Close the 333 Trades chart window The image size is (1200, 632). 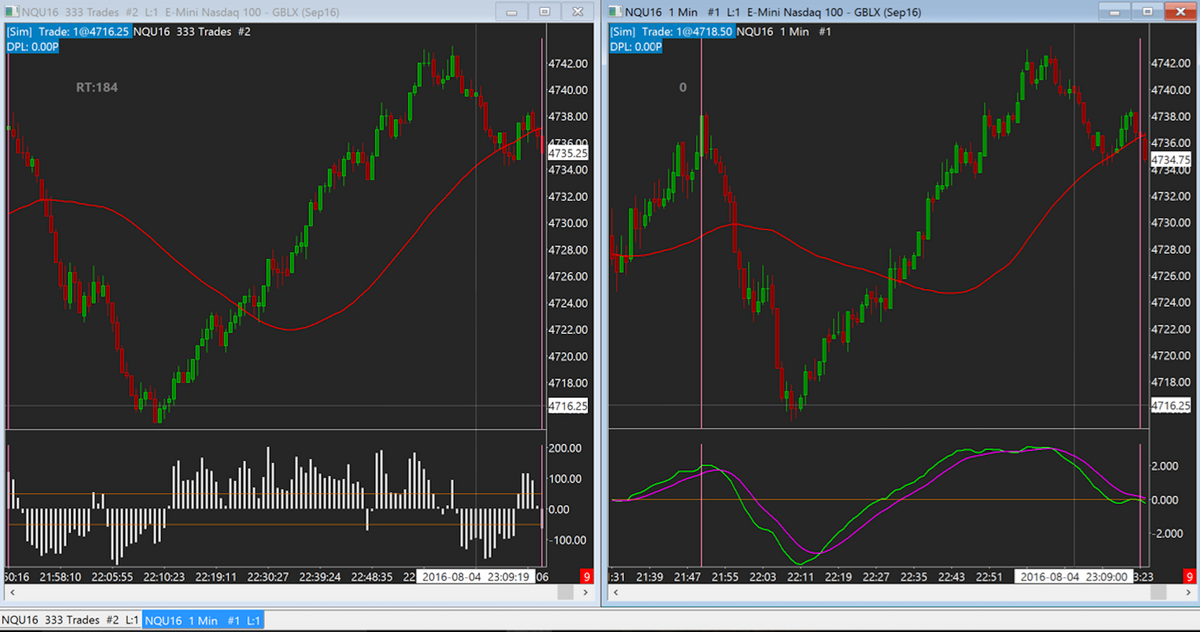tap(576, 11)
